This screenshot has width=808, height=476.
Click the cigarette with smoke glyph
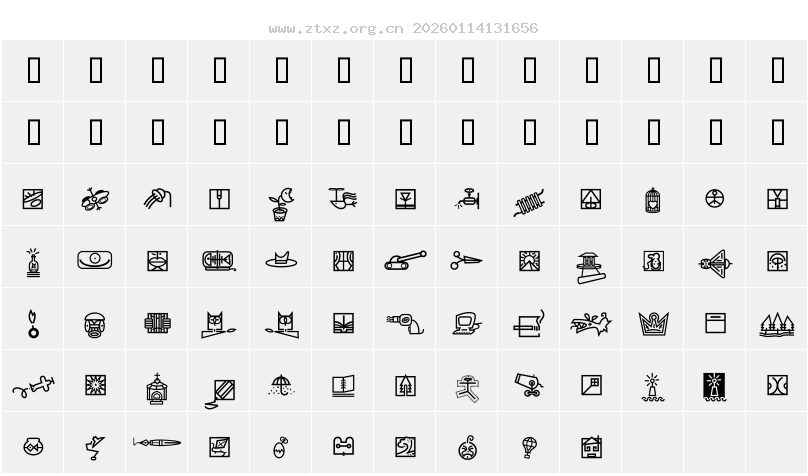tap(529, 324)
